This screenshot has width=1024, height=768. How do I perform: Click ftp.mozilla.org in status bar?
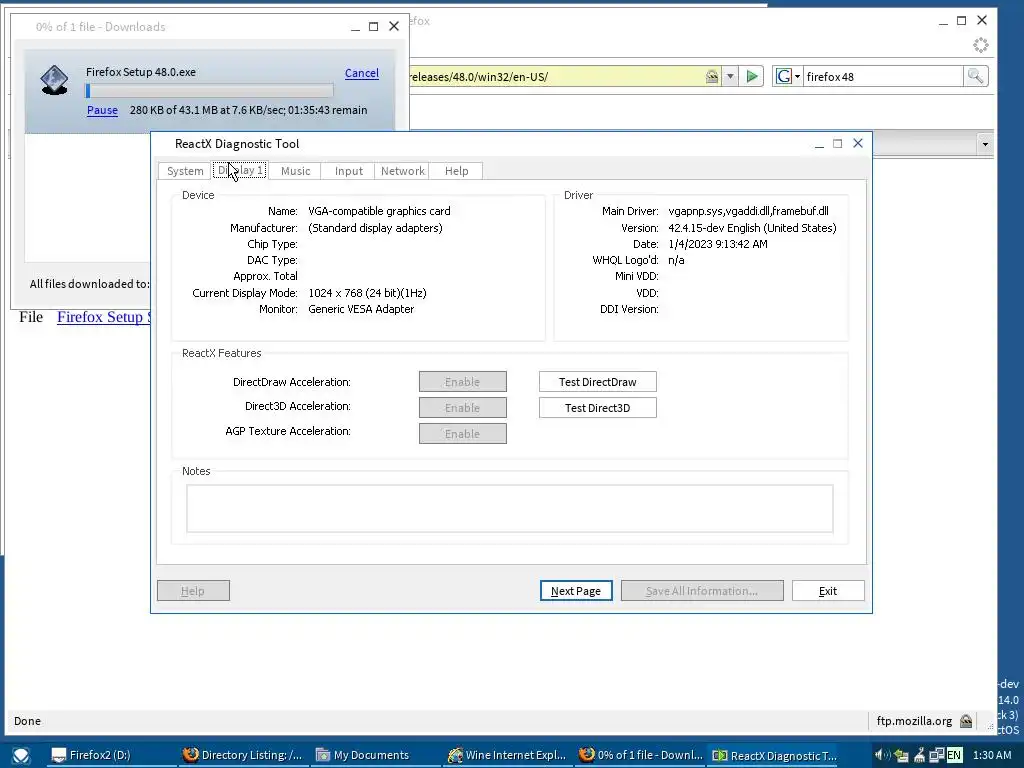tap(914, 721)
